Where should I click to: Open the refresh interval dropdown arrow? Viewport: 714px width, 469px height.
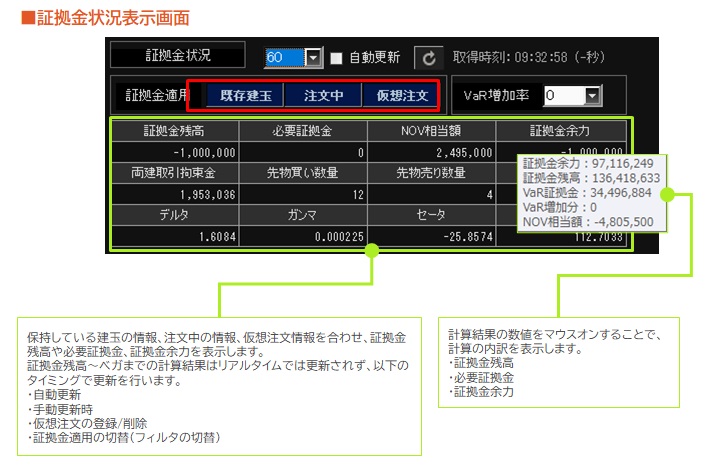point(313,58)
